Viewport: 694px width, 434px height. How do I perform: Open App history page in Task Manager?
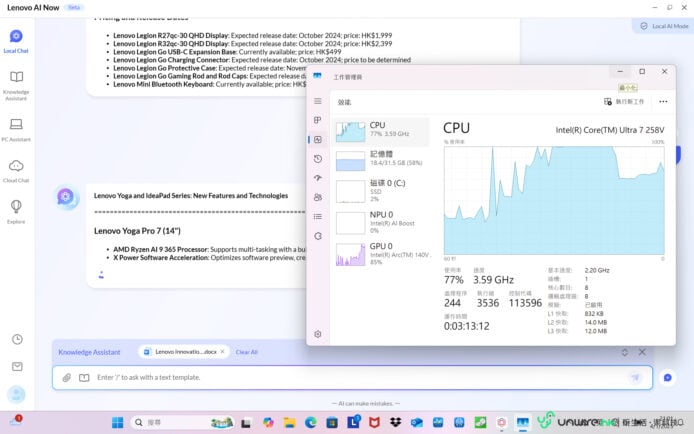click(x=318, y=159)
